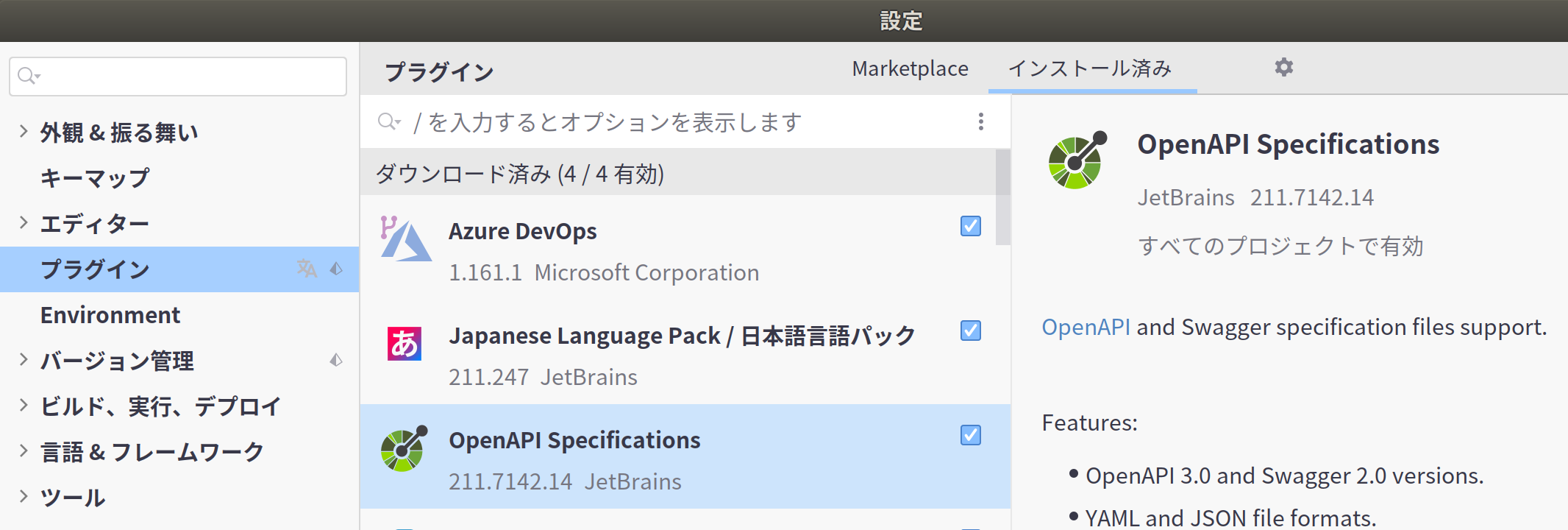
Task: Click the JetBrains vendor label in details
Action: click(x=1186, y=197)
